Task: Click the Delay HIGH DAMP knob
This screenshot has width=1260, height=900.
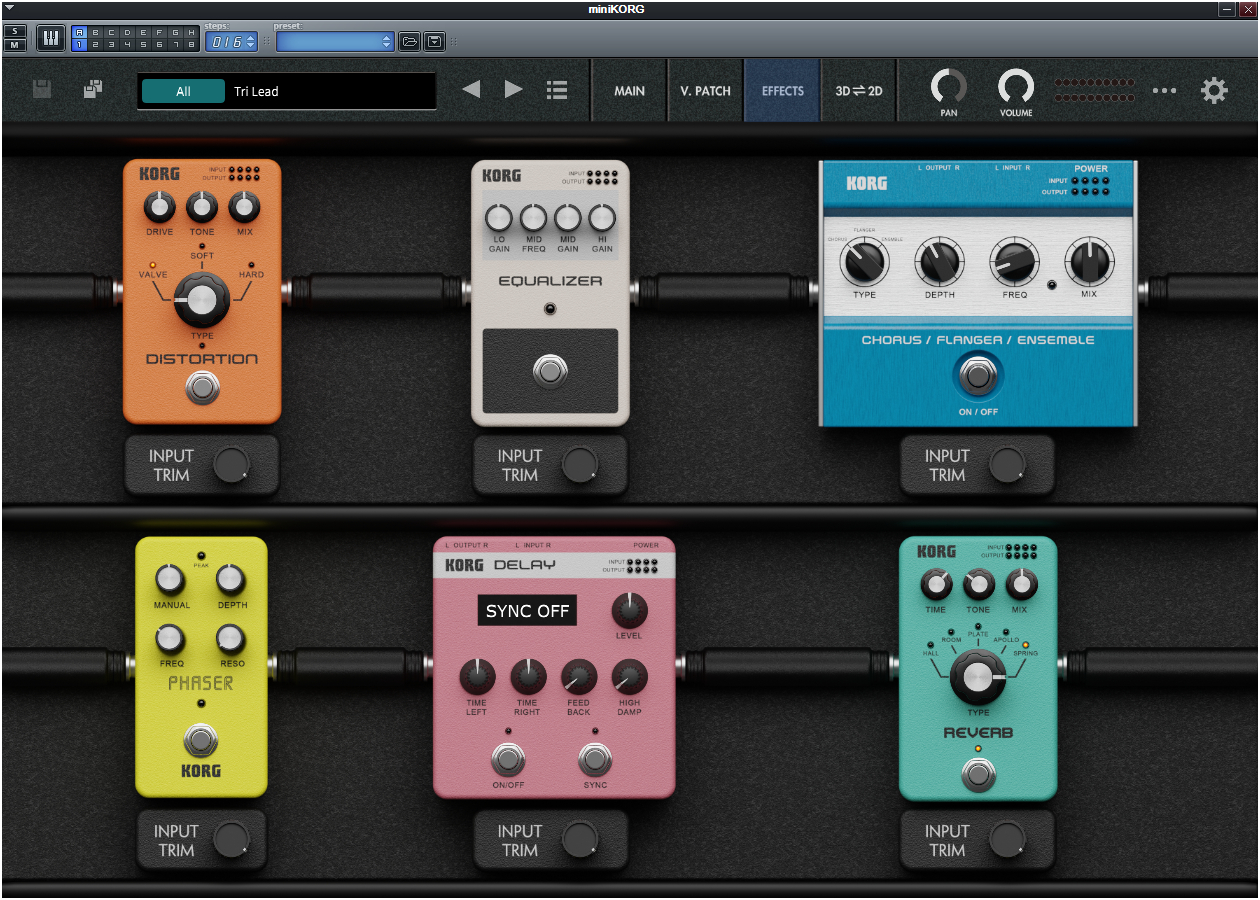Action: [x=629, y=677]
